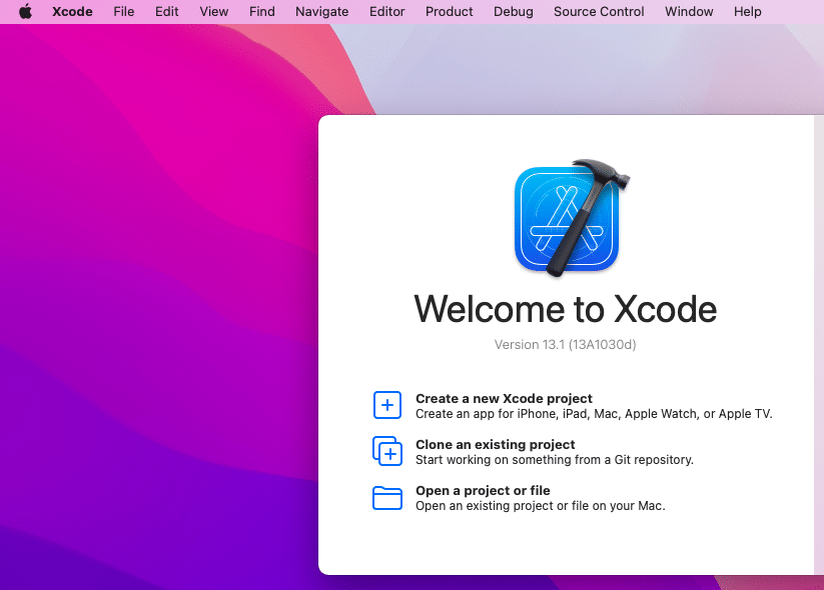Open the Product menu
Image resolution: width=824 pixels, height=590 pixels.
tap(449, 11)
